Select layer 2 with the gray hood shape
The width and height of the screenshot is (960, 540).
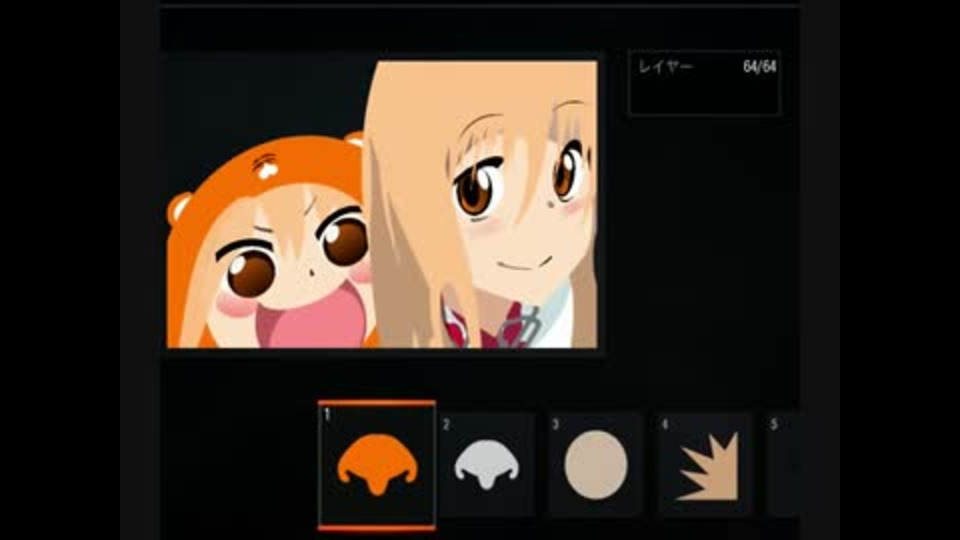click(487, 465)
